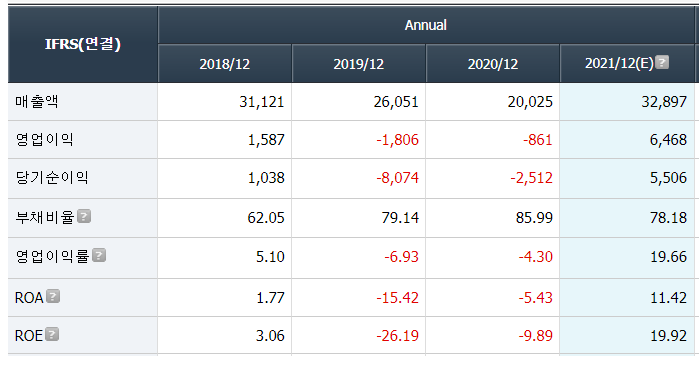
Task: Click the 당기순이익 row label
Action: [x=52, y=177]
